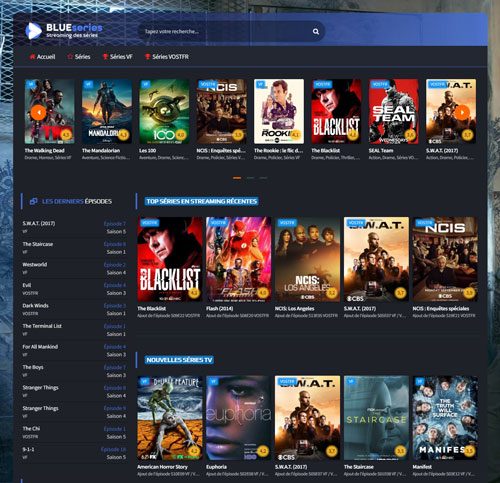Open The Terminal List episode entry
Viewport: 500px width, 483px height.
point(74,330)
